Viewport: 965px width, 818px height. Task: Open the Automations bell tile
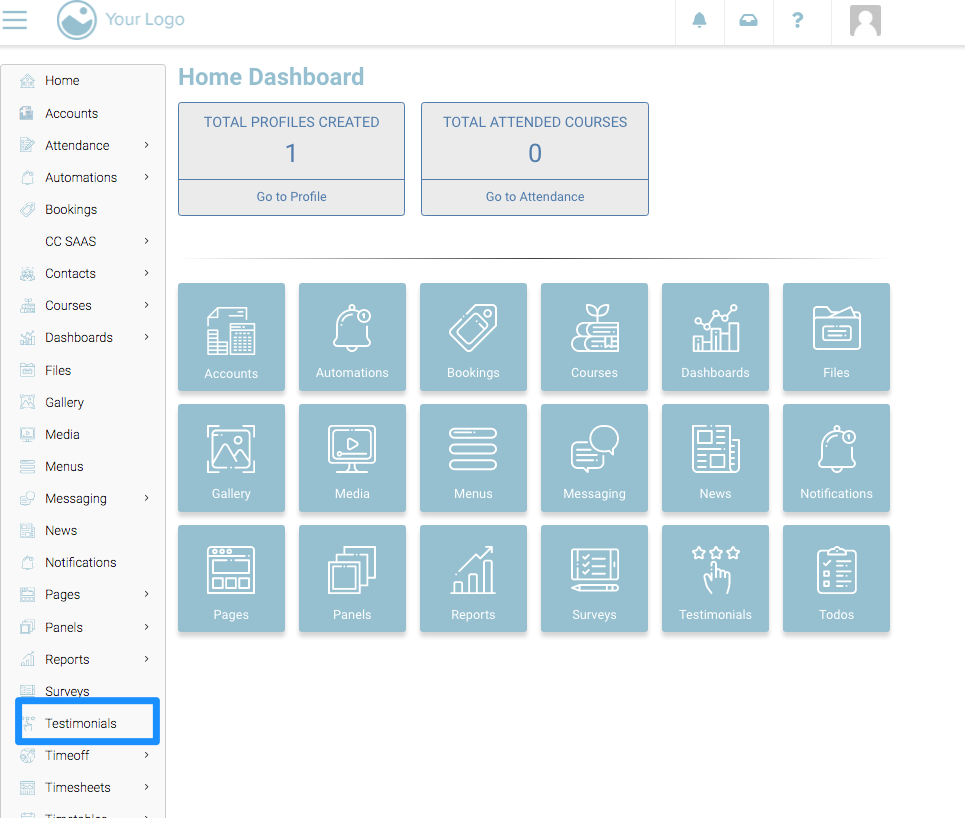click(x=352, y=337)
